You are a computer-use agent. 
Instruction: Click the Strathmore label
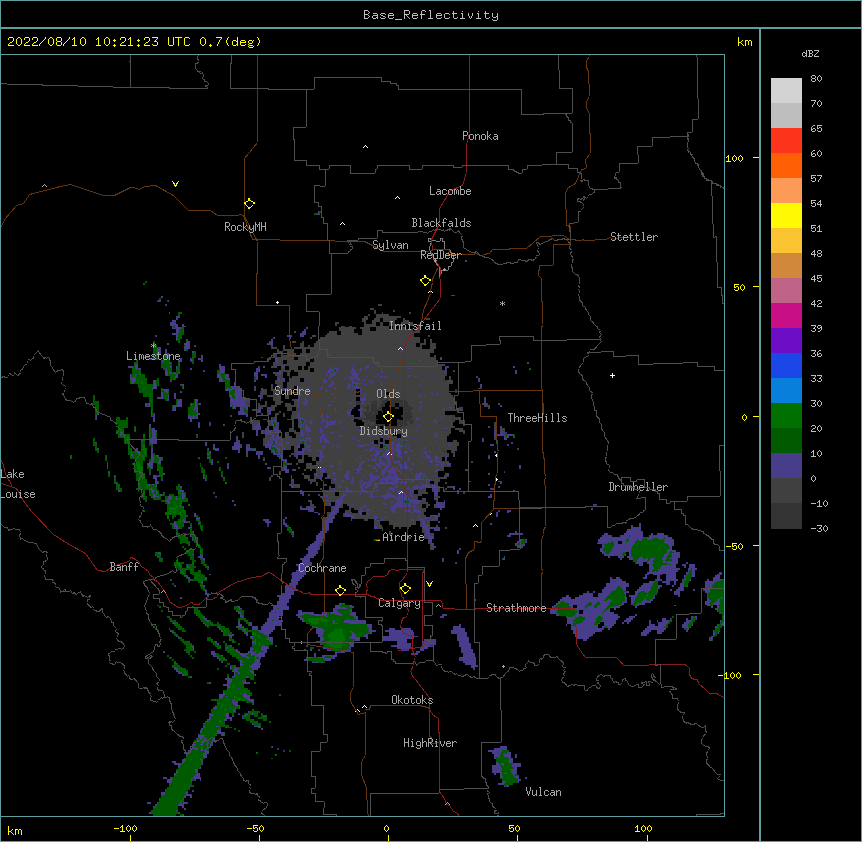[x=516, y=608]
